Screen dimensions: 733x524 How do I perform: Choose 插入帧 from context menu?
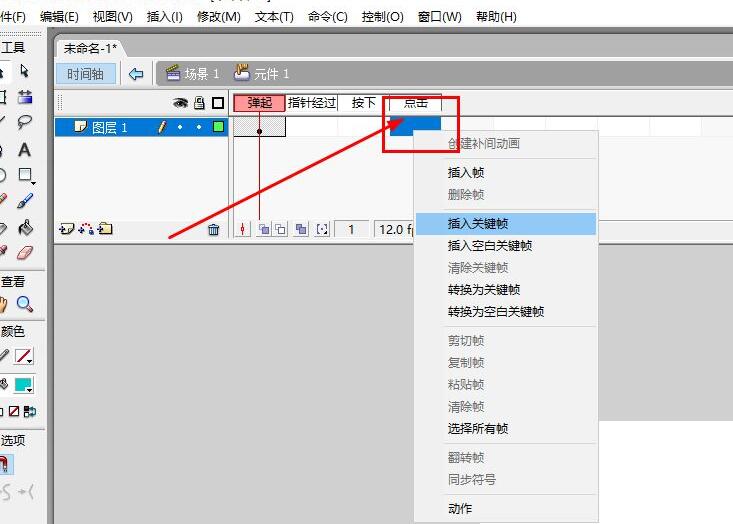point(506,173)
